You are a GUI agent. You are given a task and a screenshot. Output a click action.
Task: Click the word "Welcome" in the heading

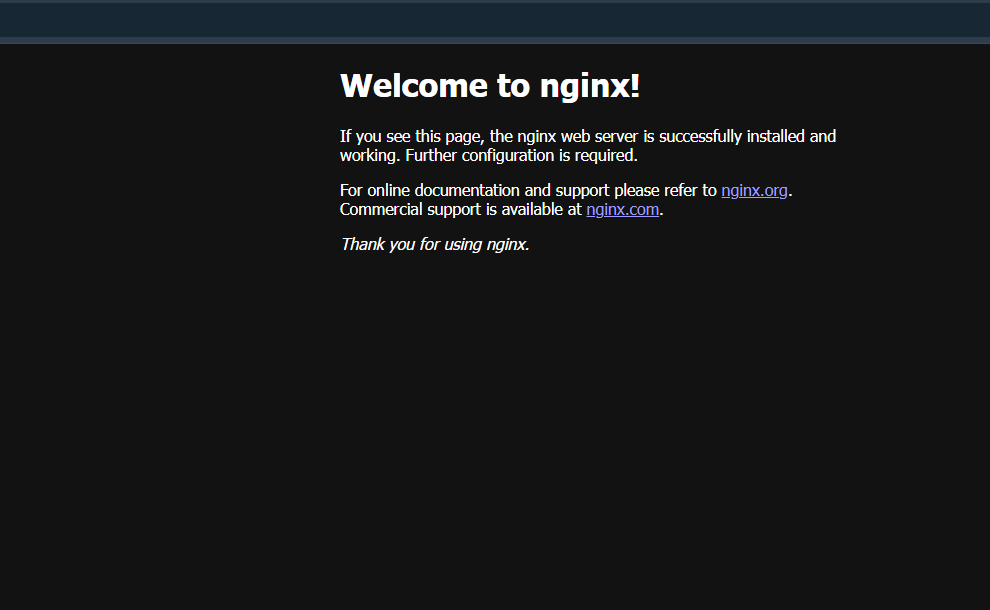pyautogui.click(x=413, y=86)
